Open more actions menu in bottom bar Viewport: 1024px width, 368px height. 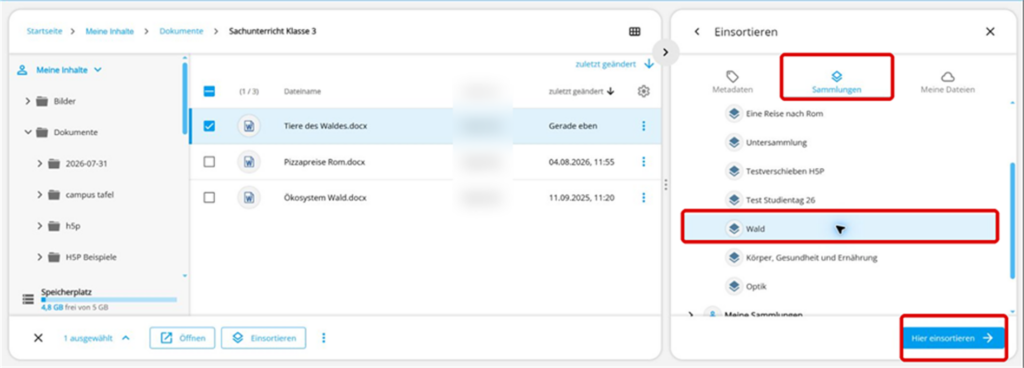(x=323, y=338)
